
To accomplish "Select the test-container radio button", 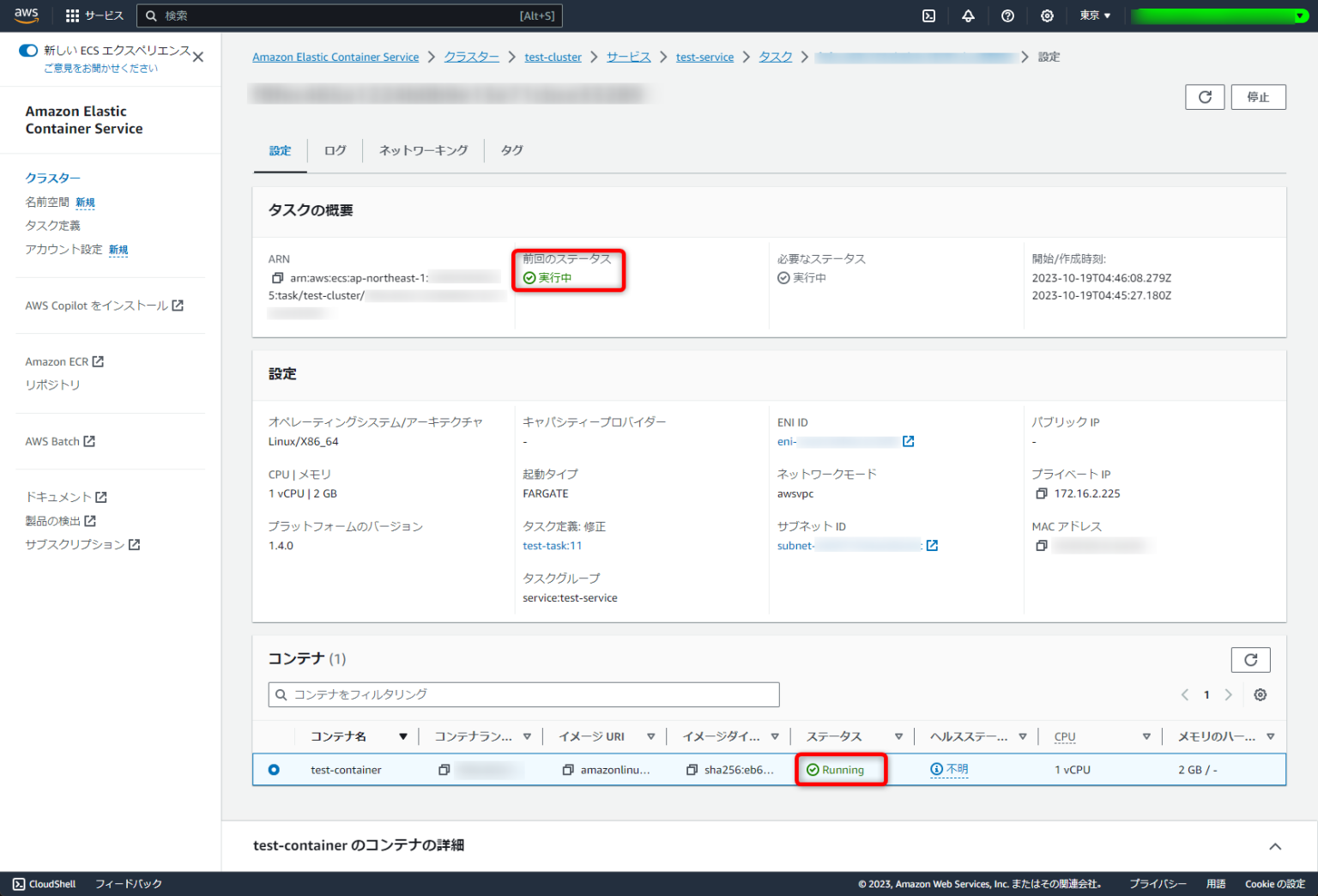I will pos(274,770).
